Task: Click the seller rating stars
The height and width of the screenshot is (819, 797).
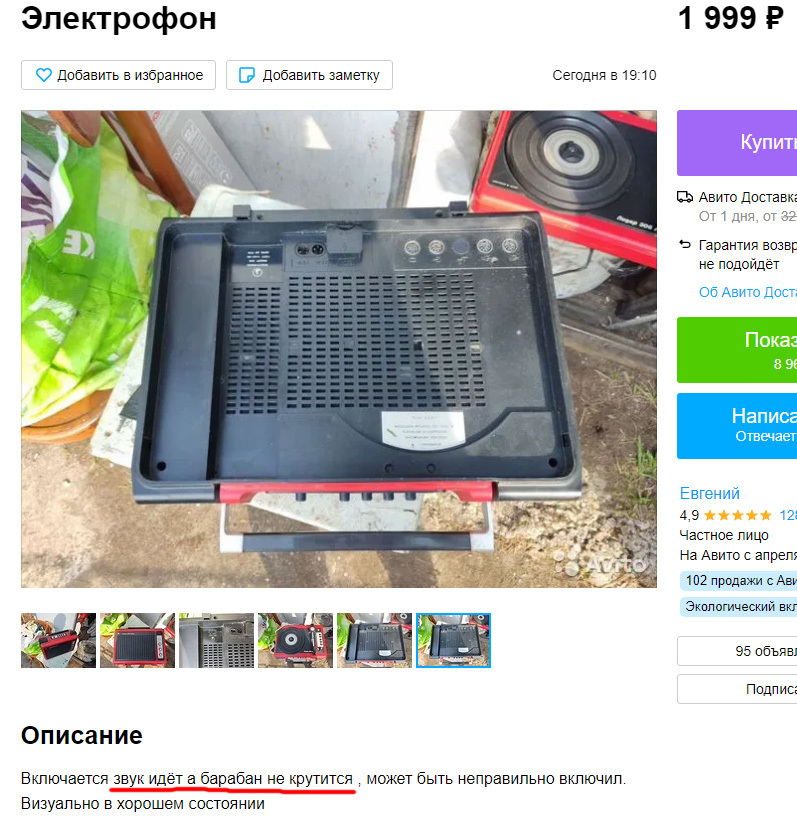Action: pyautogui.click(x=737, y=516)
